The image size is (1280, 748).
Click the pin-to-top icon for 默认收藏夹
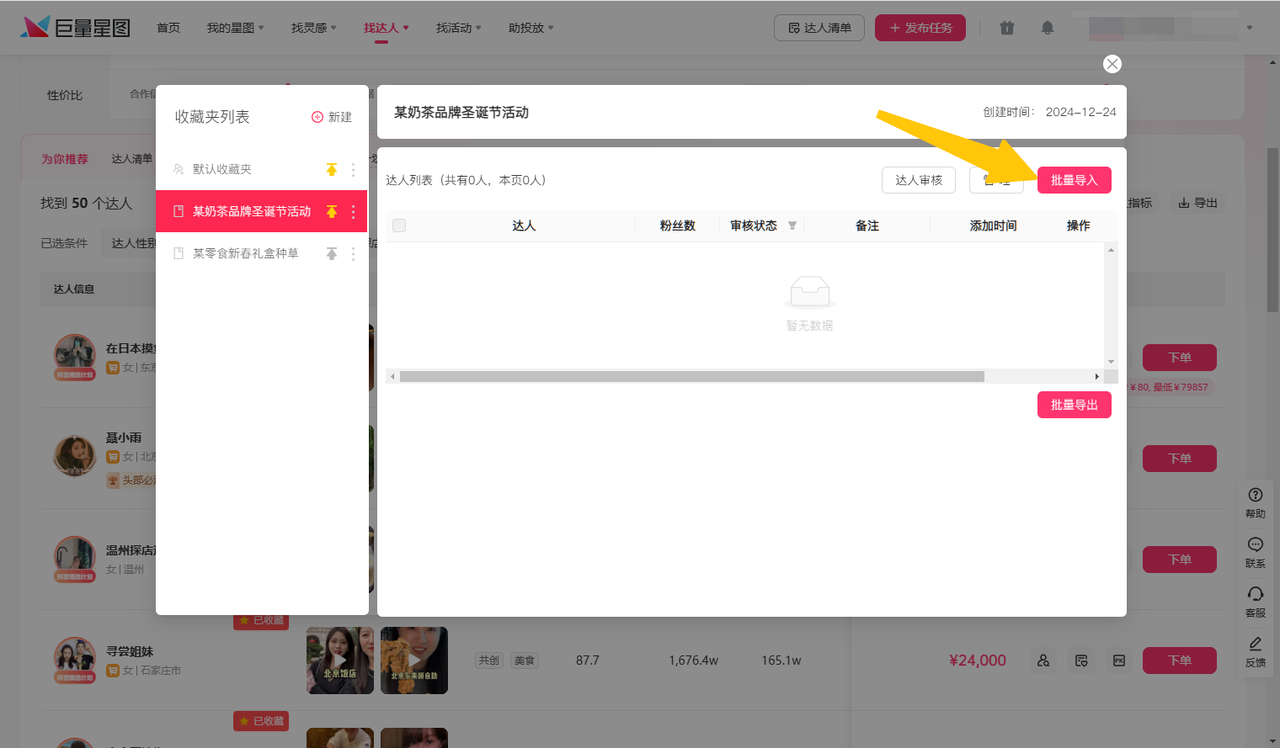pyautogui.click(x=332, y=170)
